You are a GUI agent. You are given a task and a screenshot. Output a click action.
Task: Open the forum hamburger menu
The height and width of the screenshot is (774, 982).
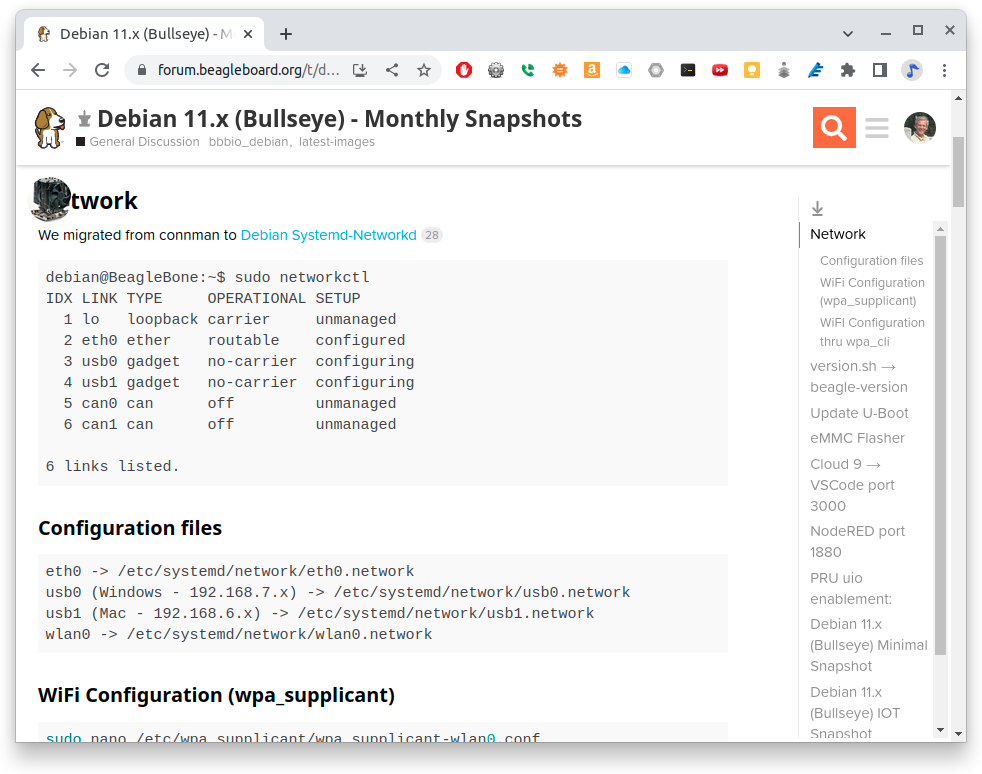click(877, 128)
